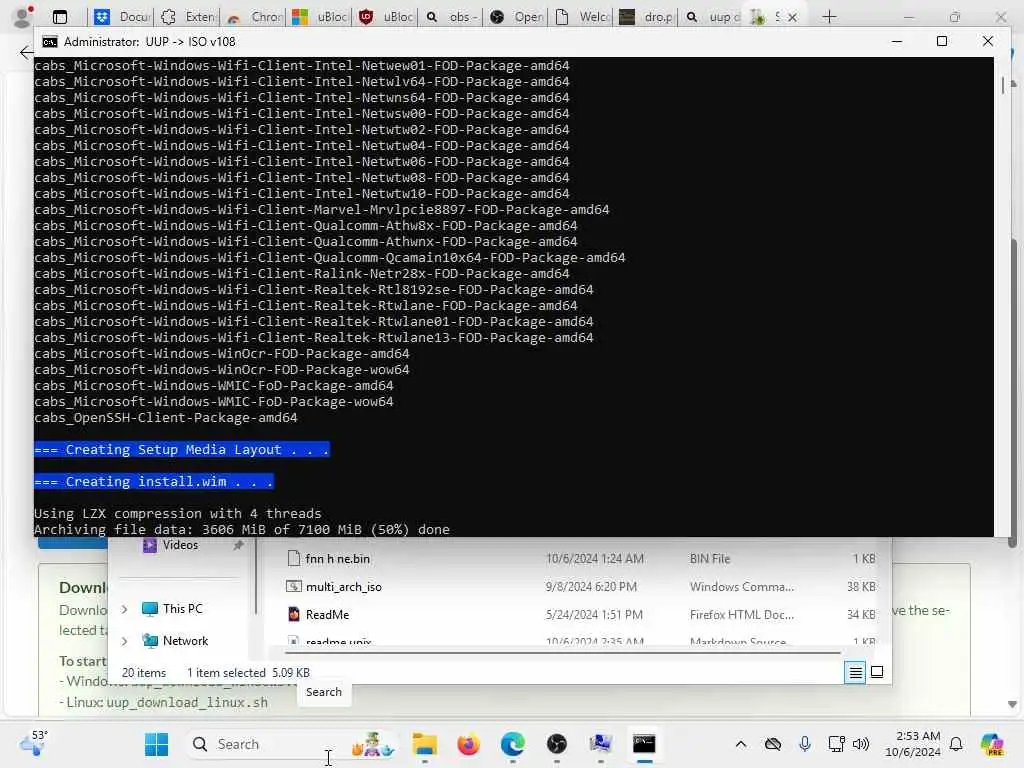
Task: Switch to the 'Open' OBS browser tab
Action: 517,17
